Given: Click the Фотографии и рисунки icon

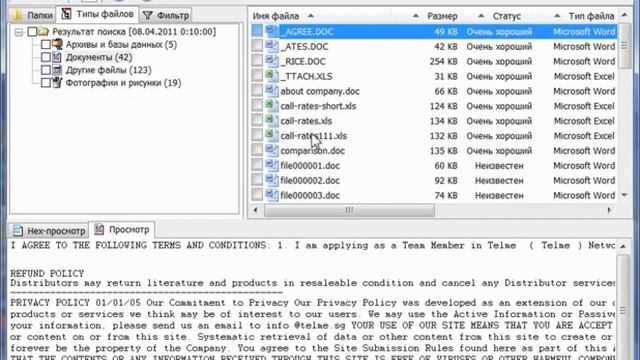Looking at the screenshot, I should (x=57, y=82).
